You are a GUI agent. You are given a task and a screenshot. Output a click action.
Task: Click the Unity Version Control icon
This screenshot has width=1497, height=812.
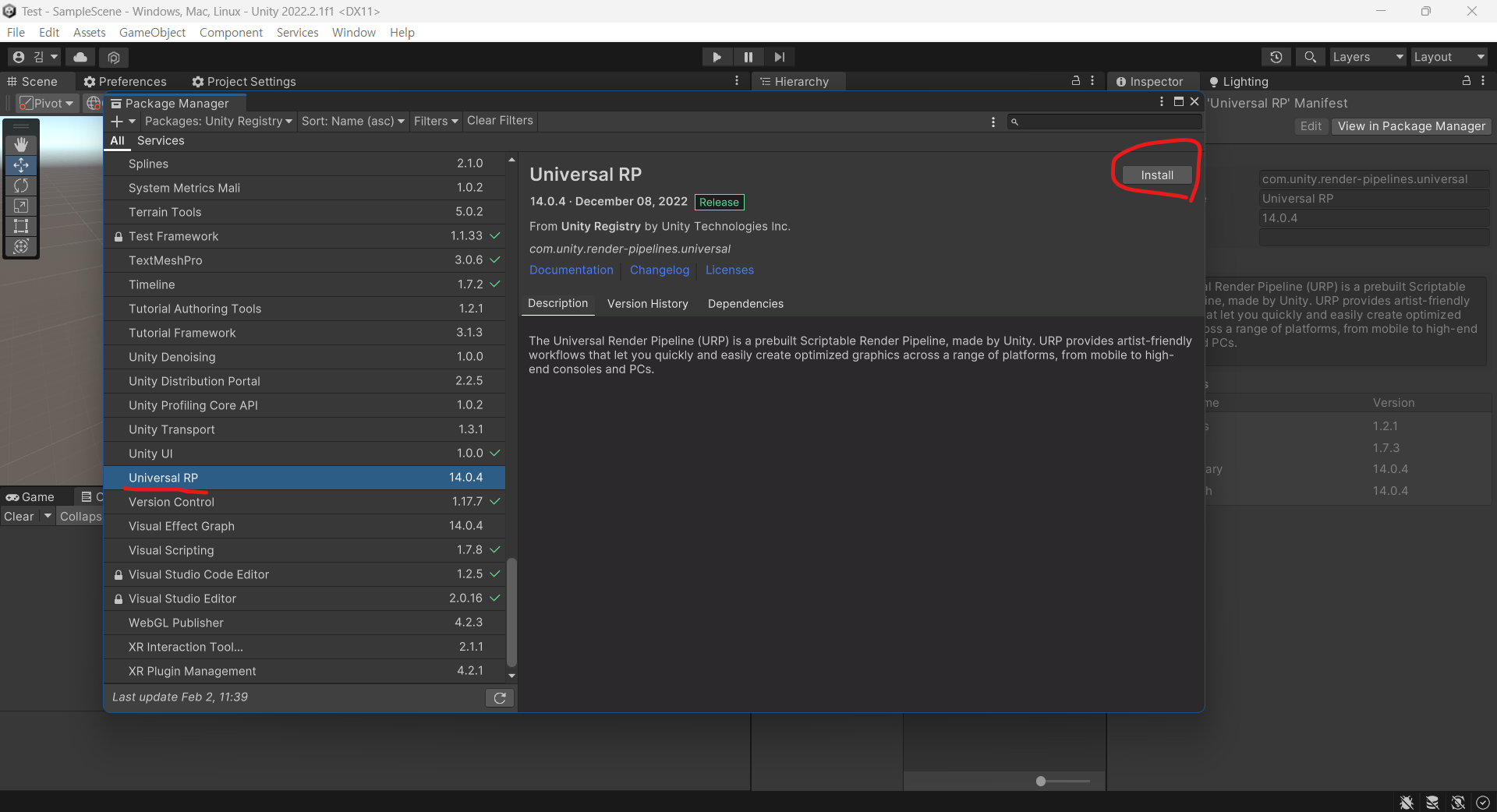coord(114,57)
